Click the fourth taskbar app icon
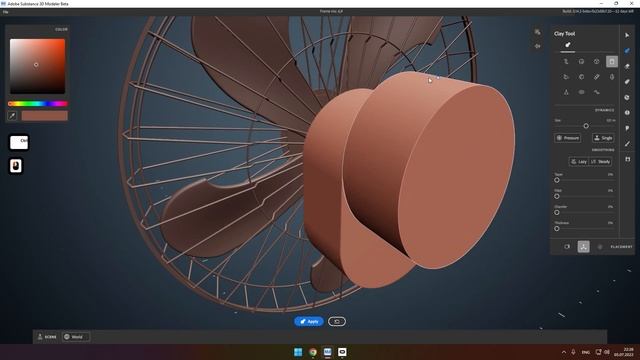The width and height of the screenshot is (640, 360). point(342,352)
